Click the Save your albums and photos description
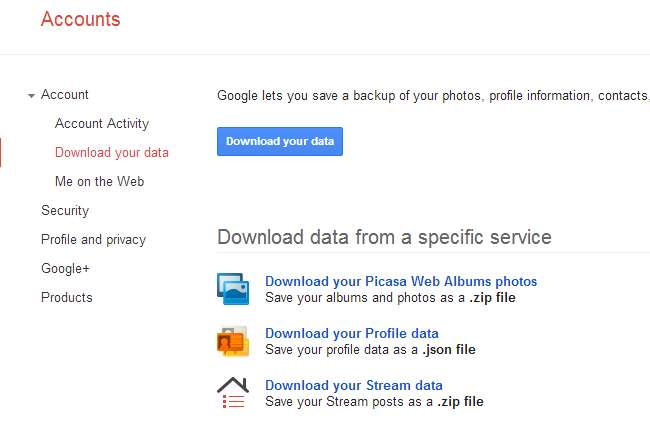Image resolution: width=650 pixels, height=422 pixels. [390, 298]
